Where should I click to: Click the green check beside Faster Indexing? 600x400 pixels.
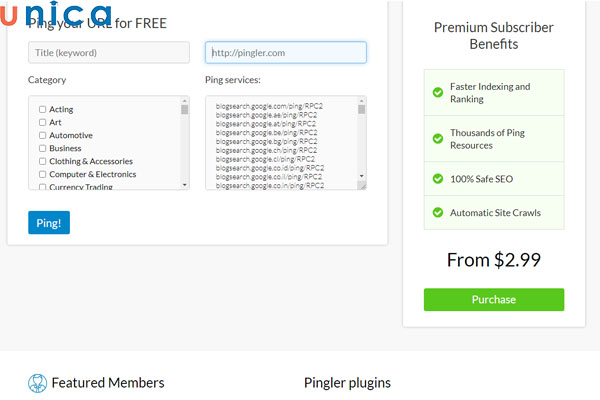(x=438, y=93)
